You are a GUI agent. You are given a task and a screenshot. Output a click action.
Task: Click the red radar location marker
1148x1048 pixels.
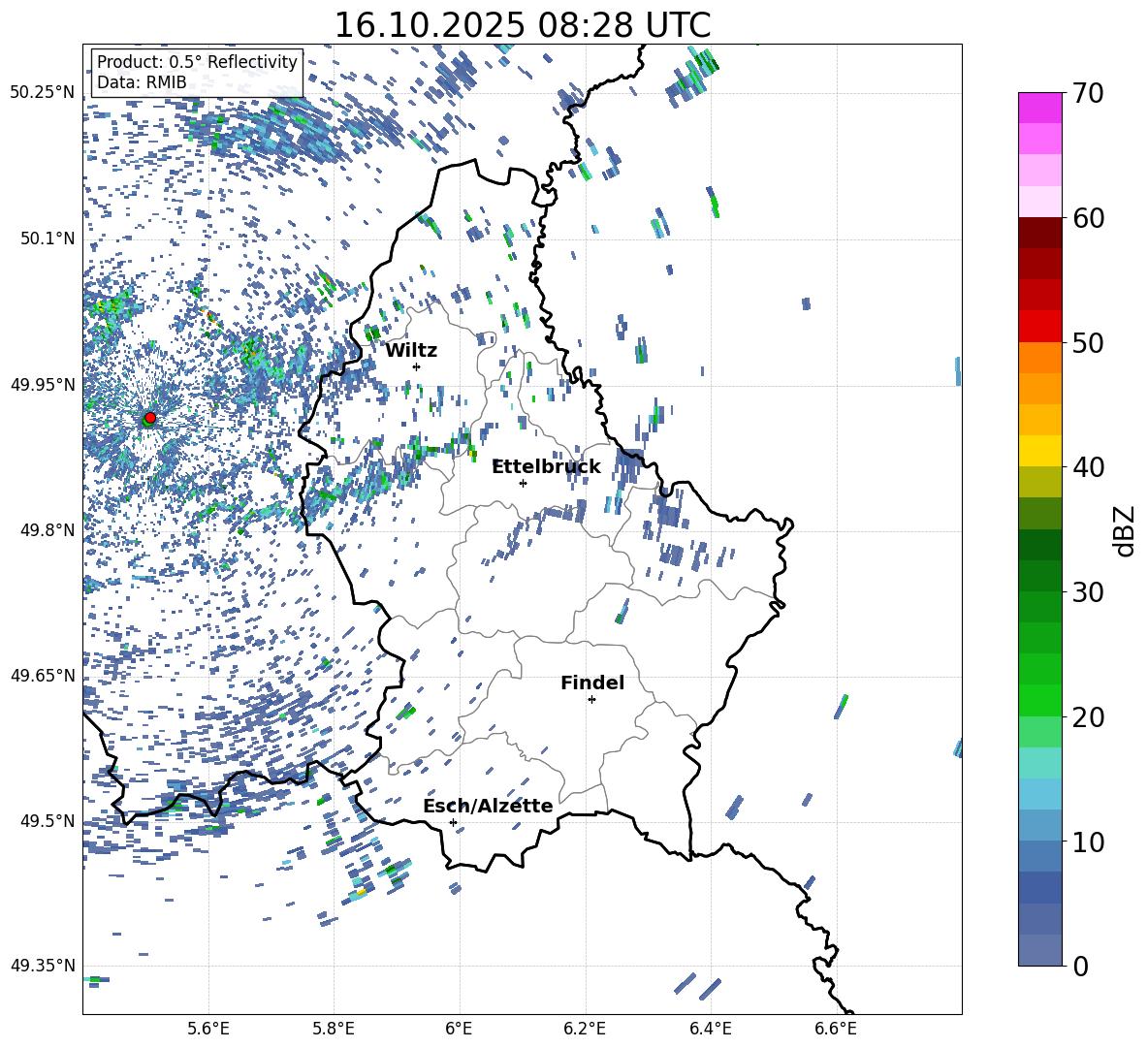[x=150, y=418]
